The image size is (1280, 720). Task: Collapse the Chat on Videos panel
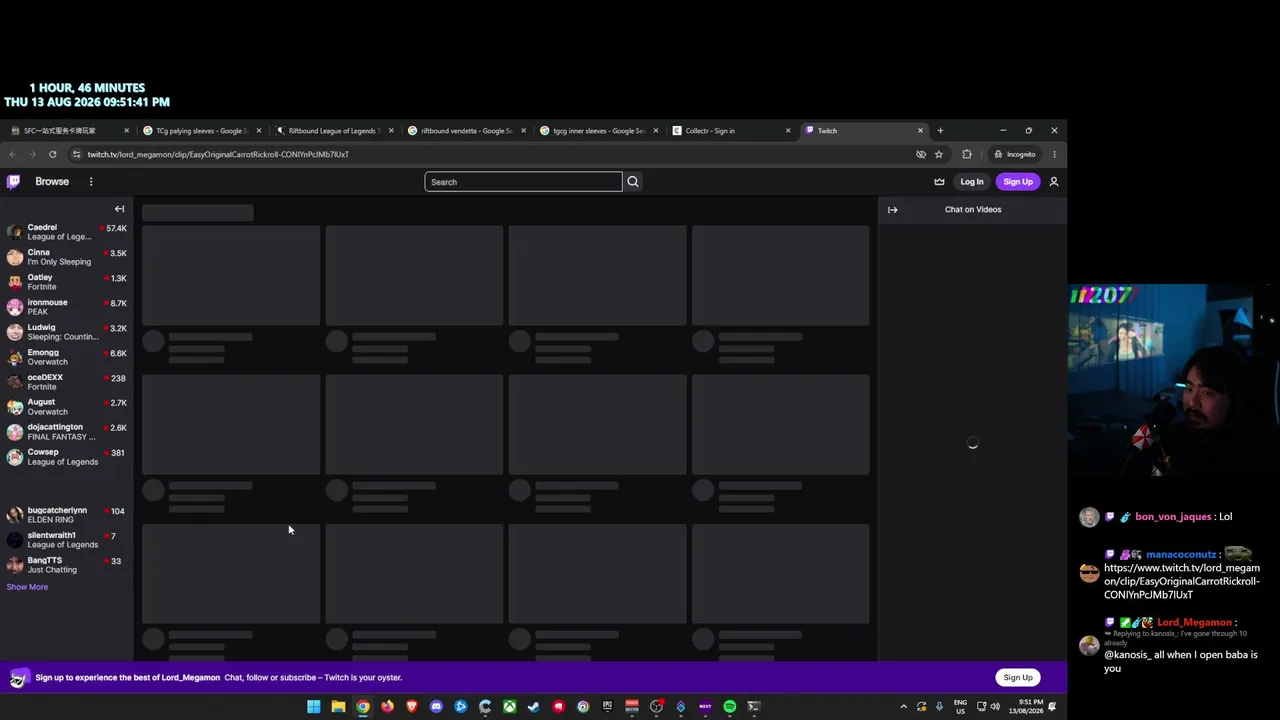[893, 210]
